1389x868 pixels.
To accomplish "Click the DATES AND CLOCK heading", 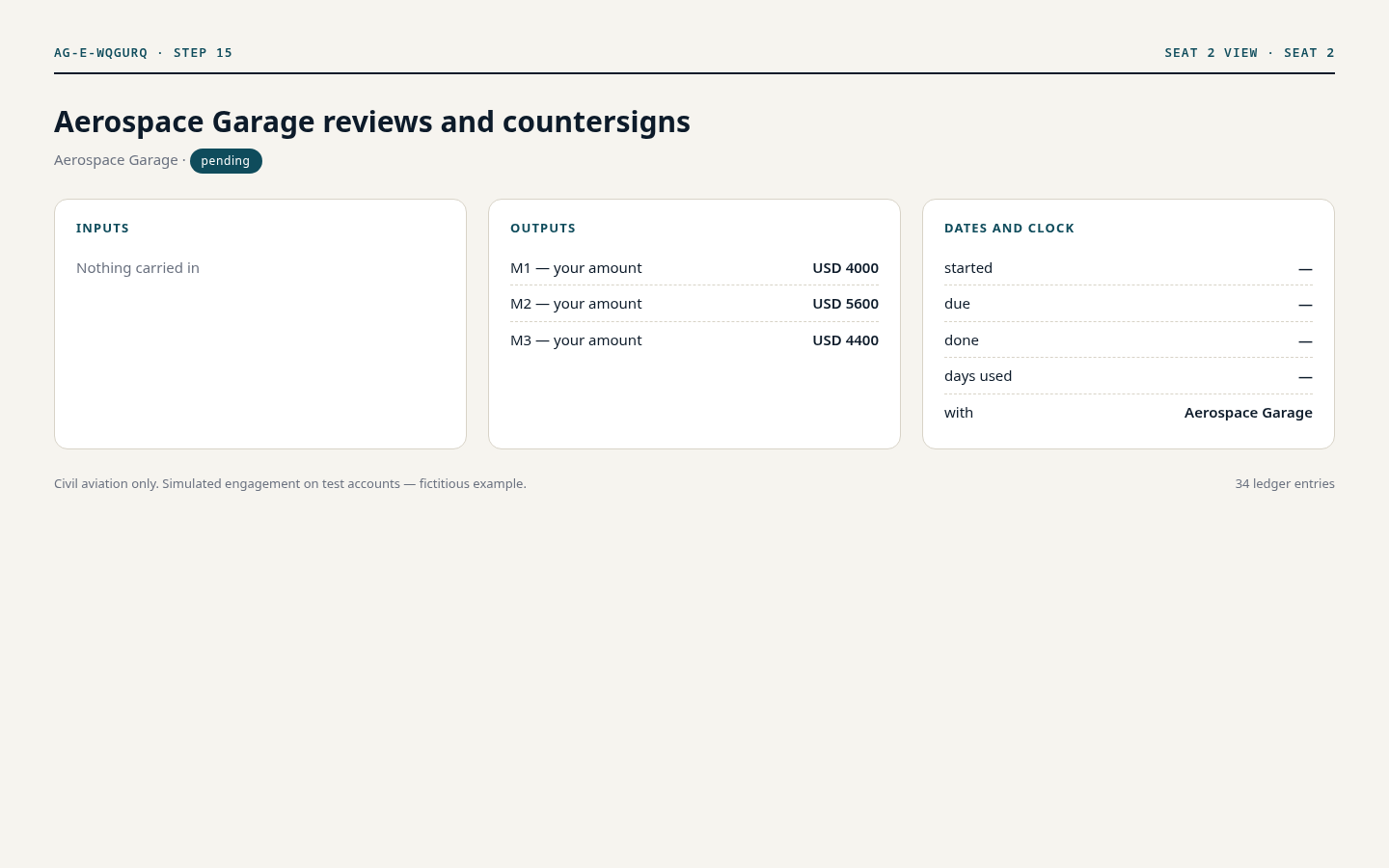I will pos(1009,229).
